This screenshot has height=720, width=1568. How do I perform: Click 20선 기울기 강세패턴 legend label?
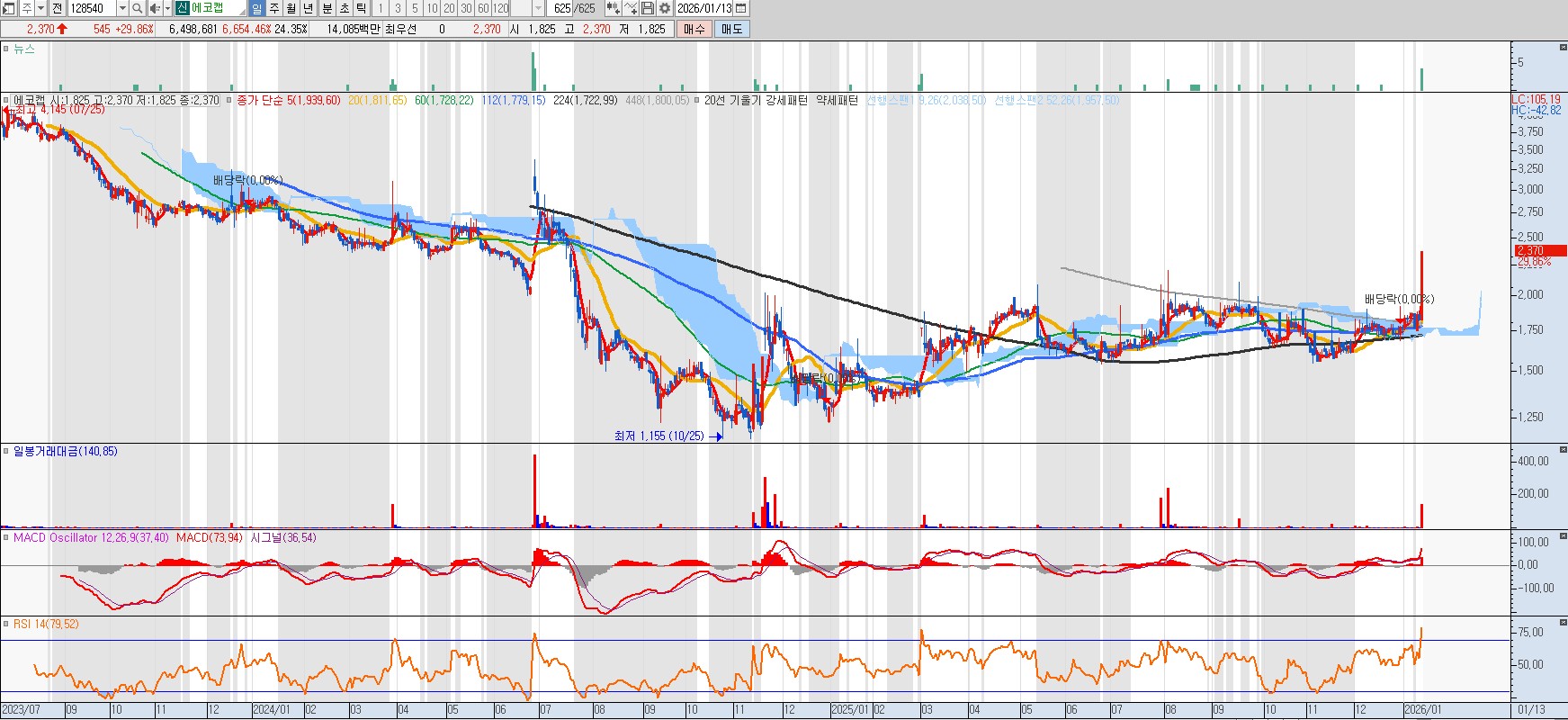tap(756, 100)
